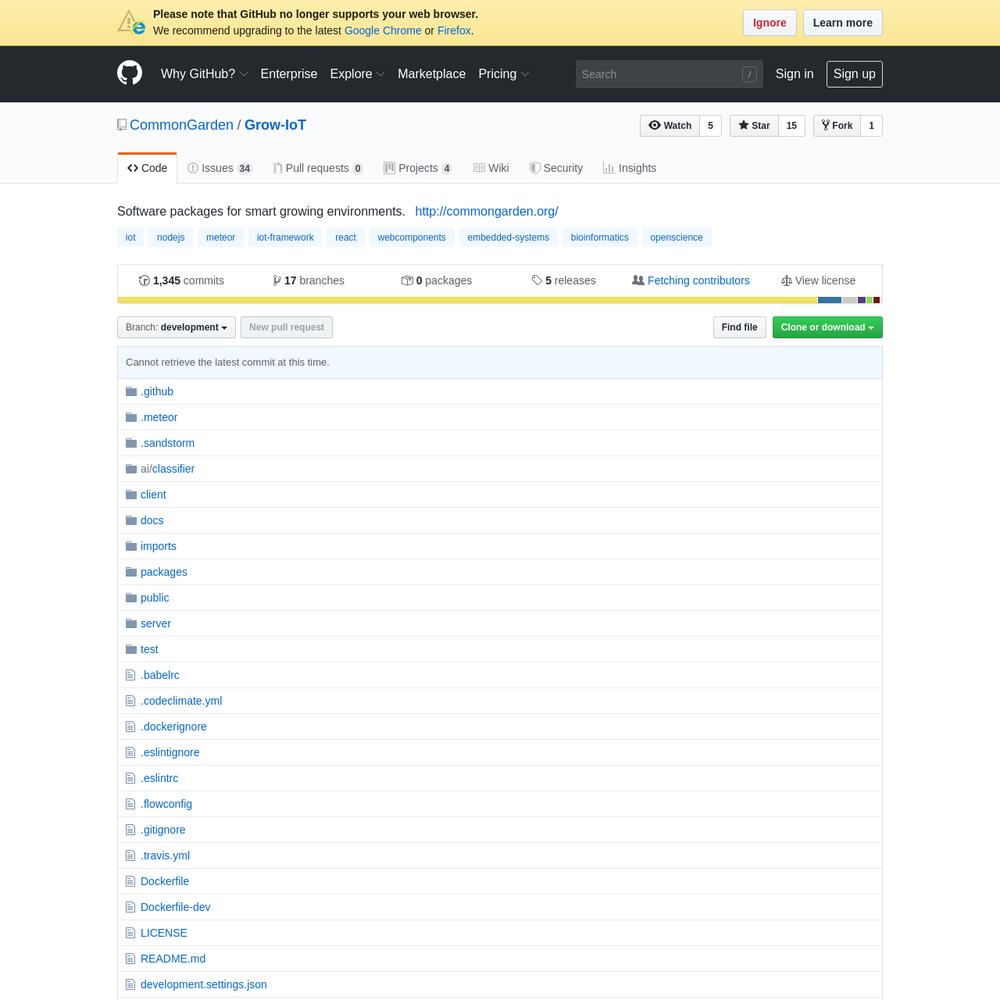This screenshot has height=1000, width=1000.
Task: Click the Sign up button
Action: (x=854, y=74)
